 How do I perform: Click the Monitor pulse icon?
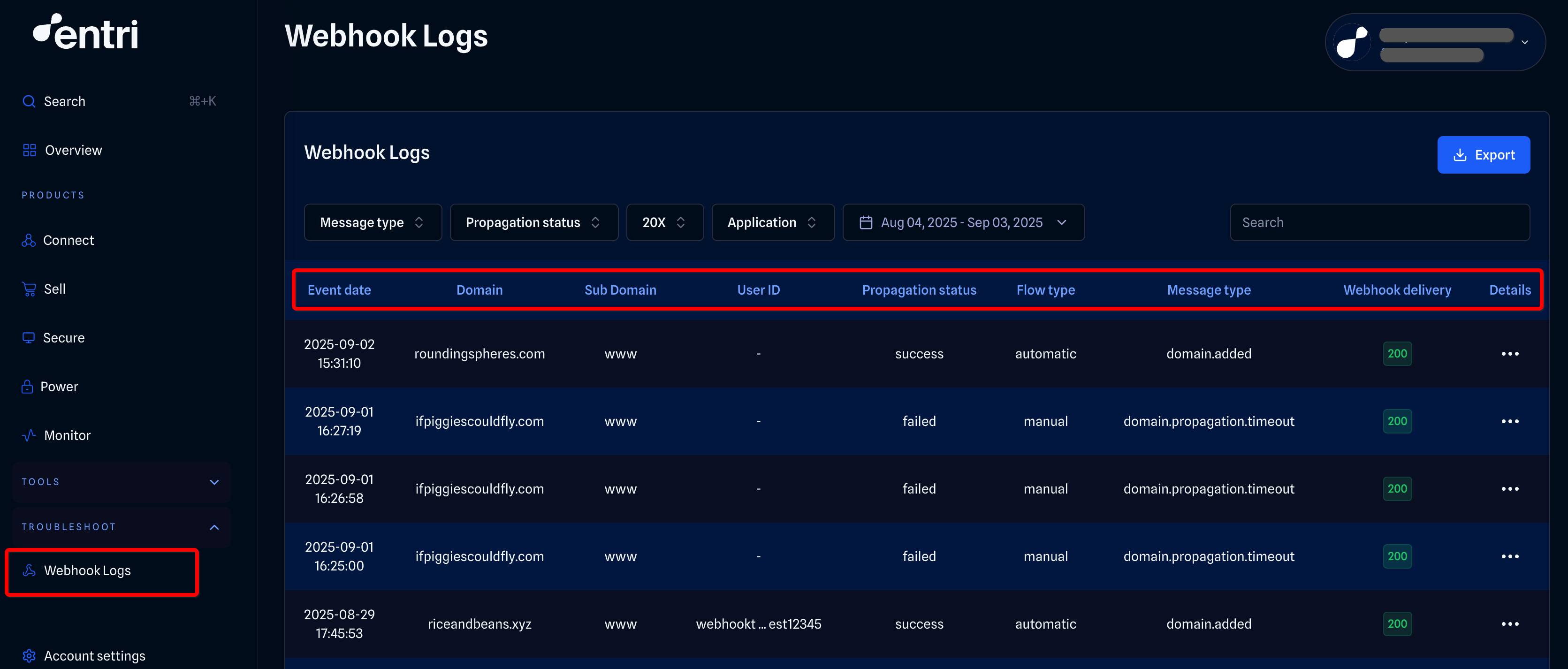tap(29, 435)
